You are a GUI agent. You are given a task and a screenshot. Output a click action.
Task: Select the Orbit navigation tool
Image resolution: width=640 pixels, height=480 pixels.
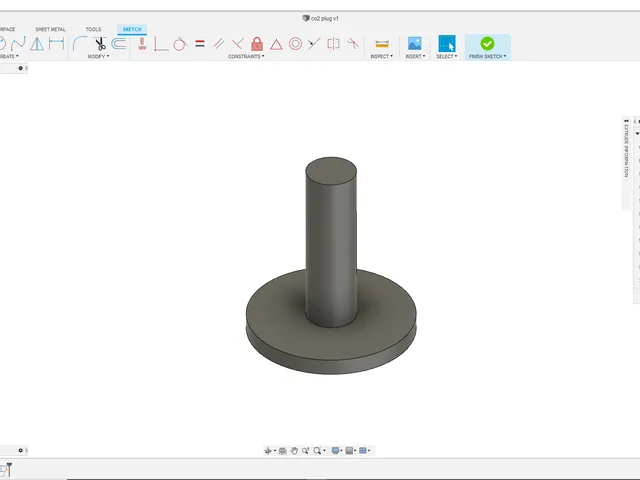(x=268, y=451)
